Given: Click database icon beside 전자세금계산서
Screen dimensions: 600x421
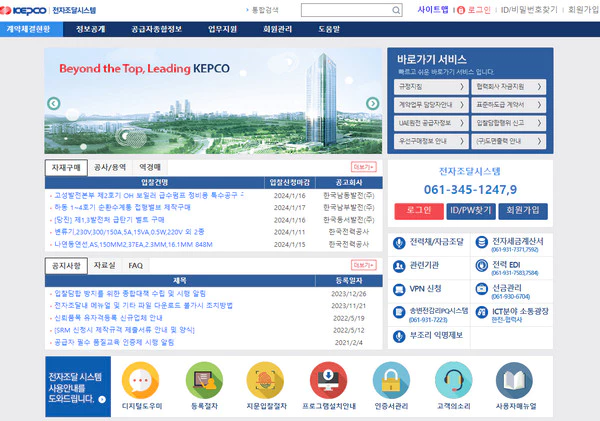Looking at the screenshot, I should [x=481, y=242].
